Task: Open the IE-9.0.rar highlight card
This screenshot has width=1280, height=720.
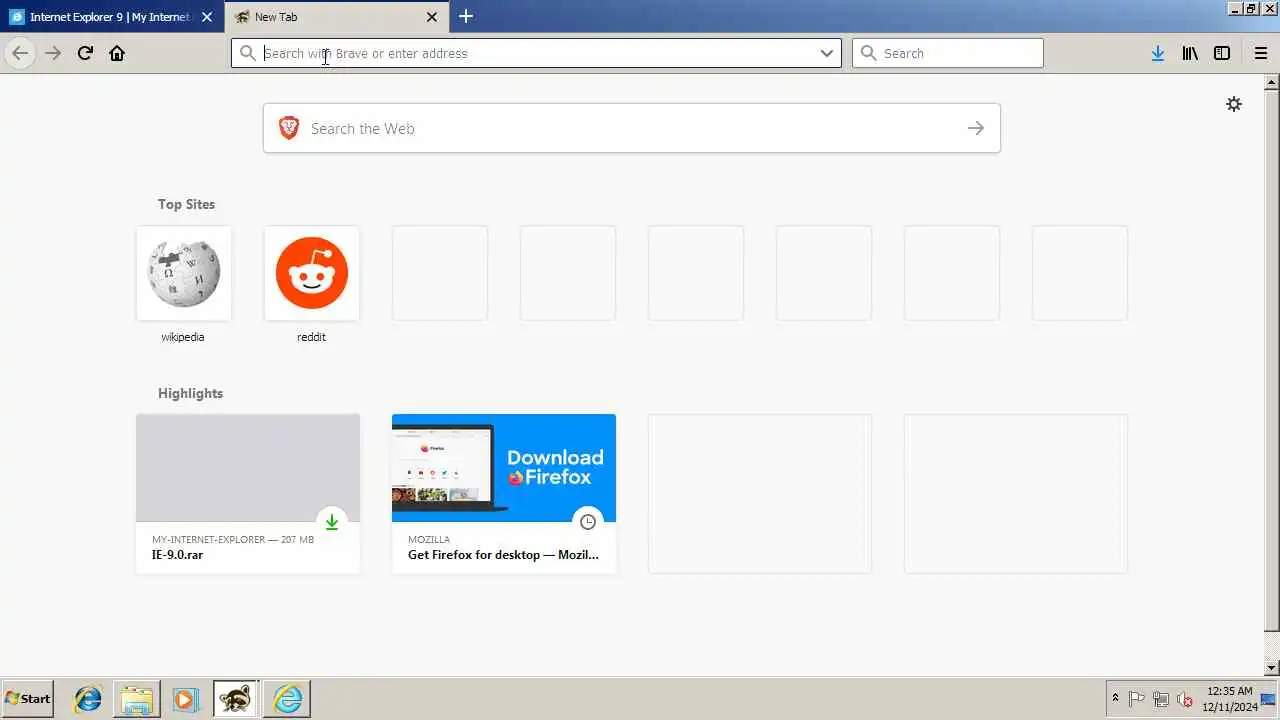Action: coord(248,494)
